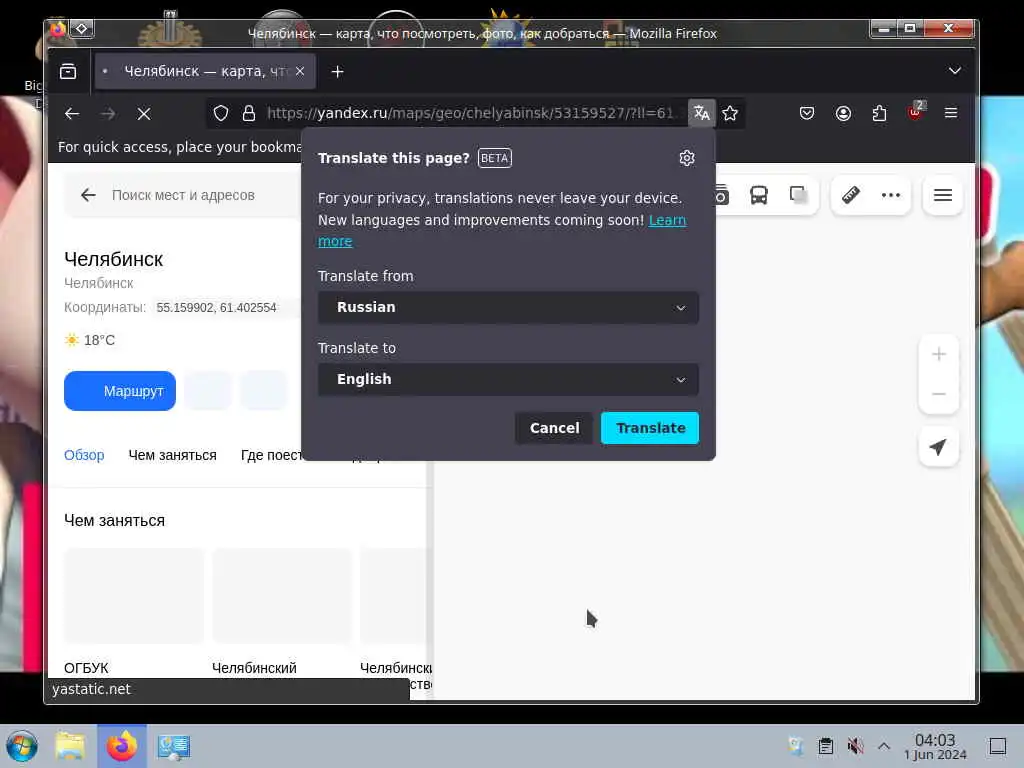This screenshot has width=1024, height=768.
Task: Open Yandex Maps hamburger menu
Action: [942, 195]
